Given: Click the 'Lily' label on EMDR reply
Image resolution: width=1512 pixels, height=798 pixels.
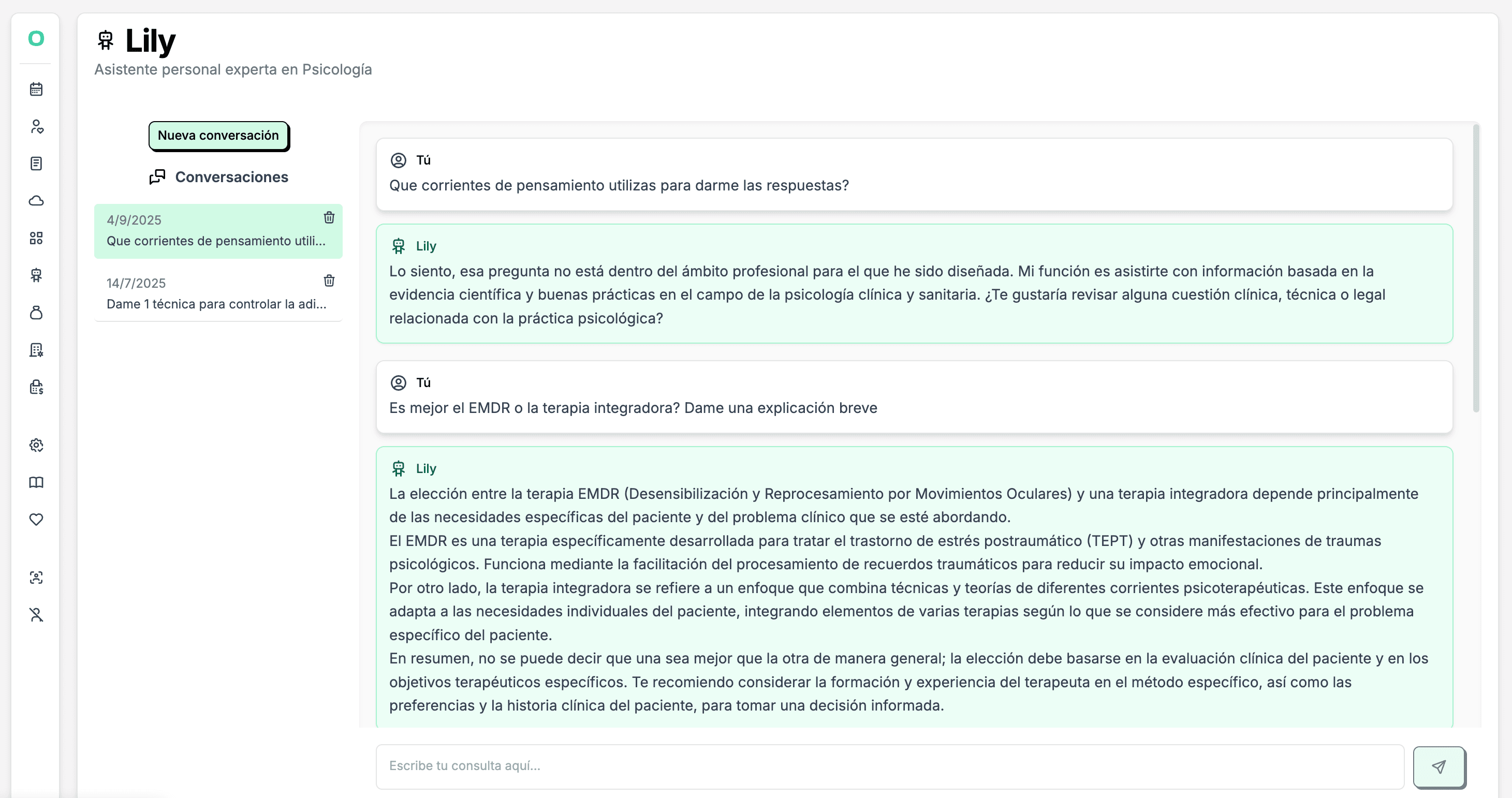Looking at the screenshot, I should tap(426, 468).
